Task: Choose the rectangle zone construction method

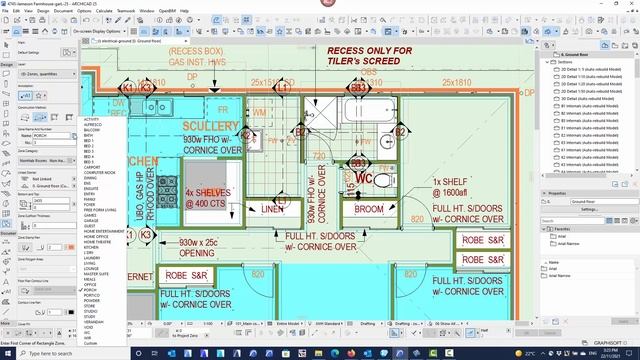Action: [40, 118]
